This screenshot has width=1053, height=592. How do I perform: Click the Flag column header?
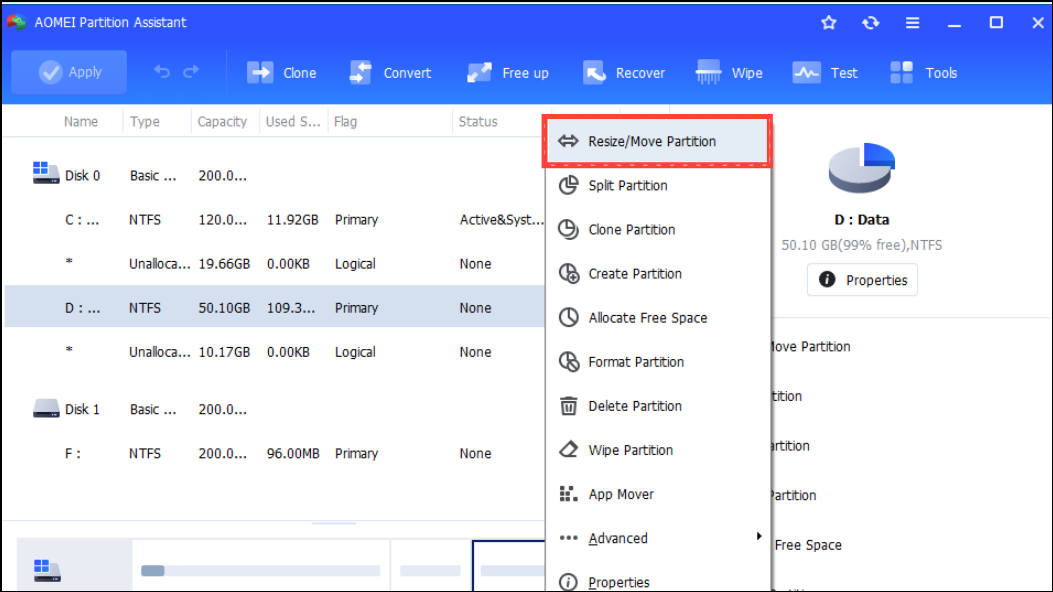345,121
